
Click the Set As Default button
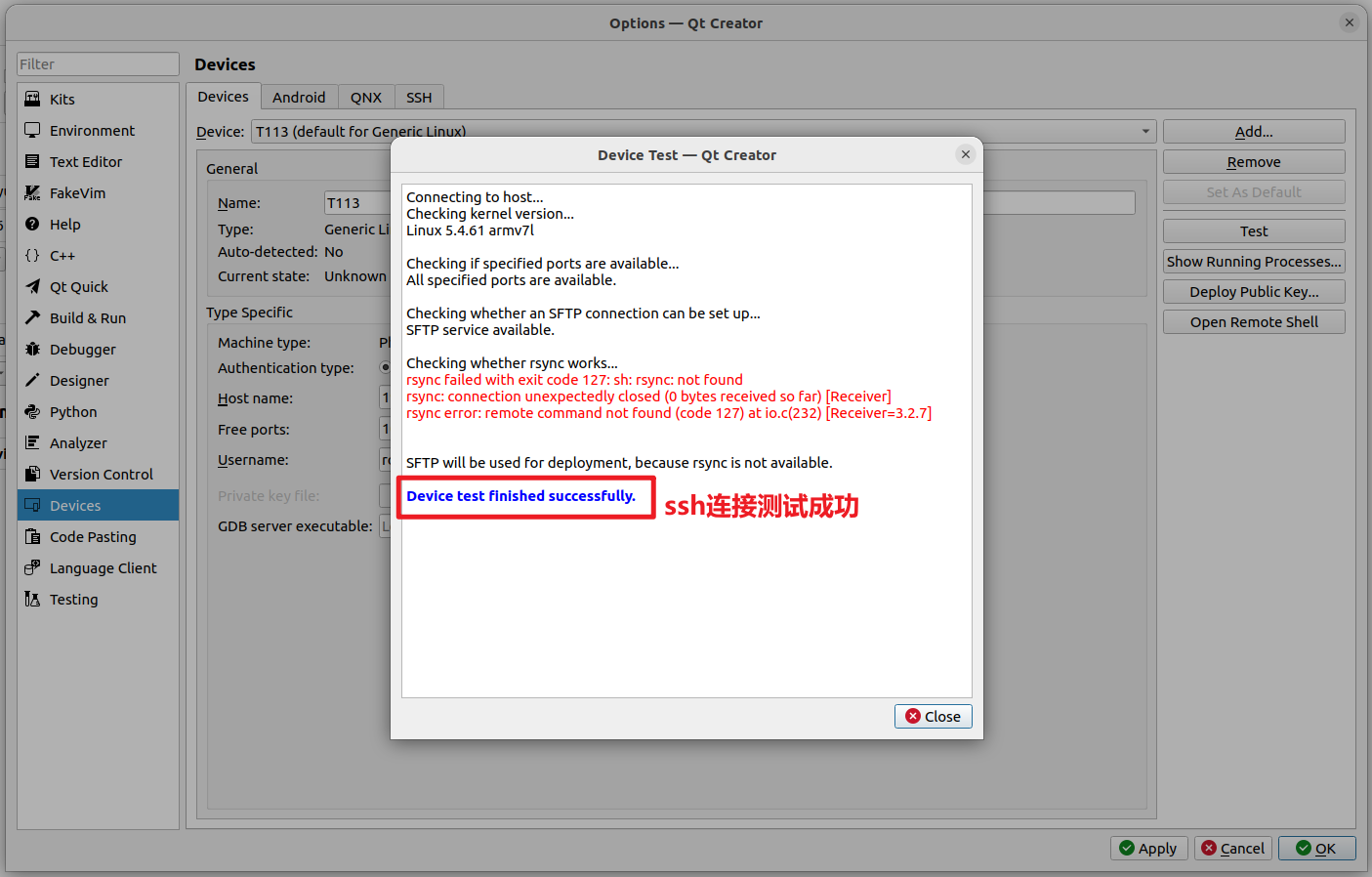pyautogui.click(x=1254, y=192)
